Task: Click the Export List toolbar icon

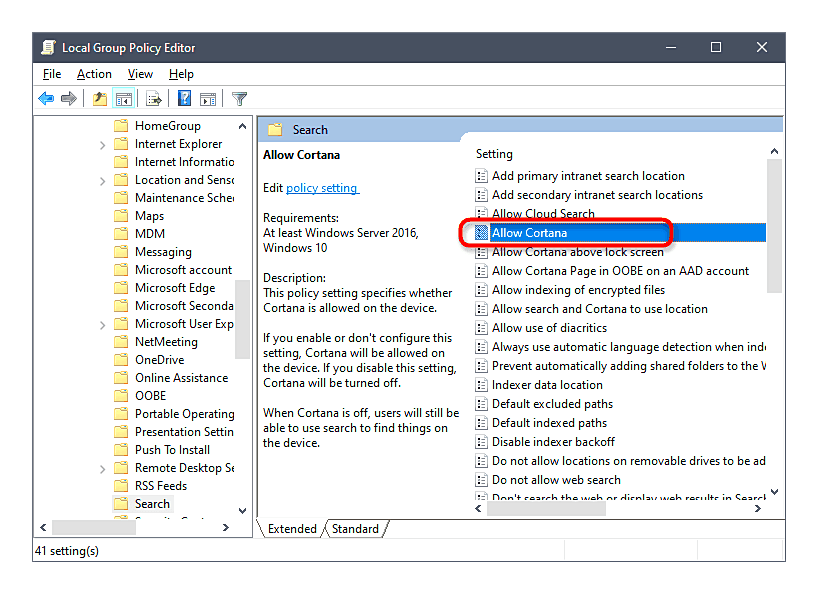Action: [x=154, y=98]
